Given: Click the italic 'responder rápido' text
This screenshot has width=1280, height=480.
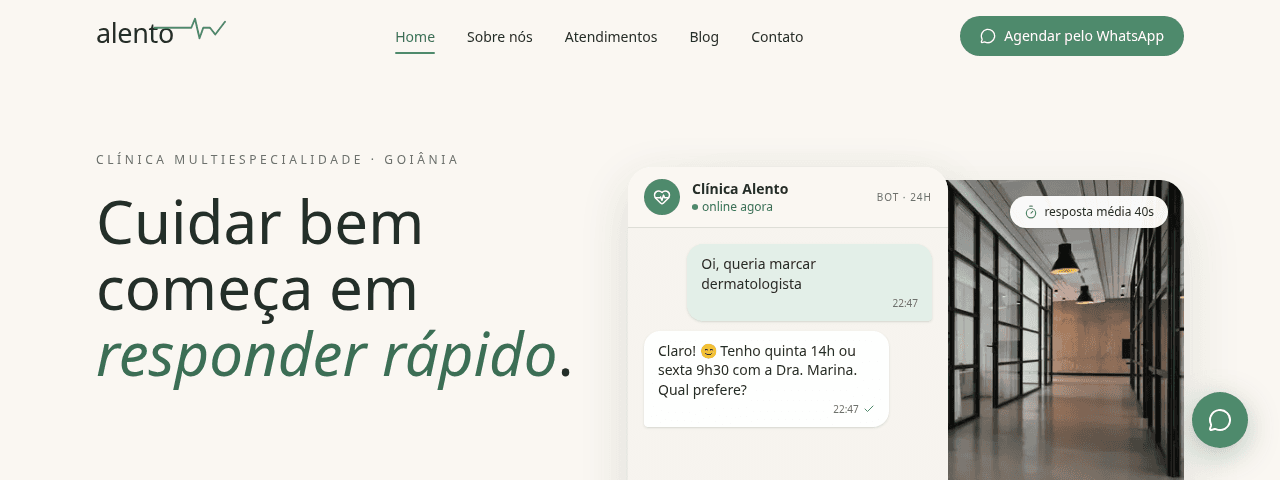Looking at the screenshot, I should pos(326,354).
